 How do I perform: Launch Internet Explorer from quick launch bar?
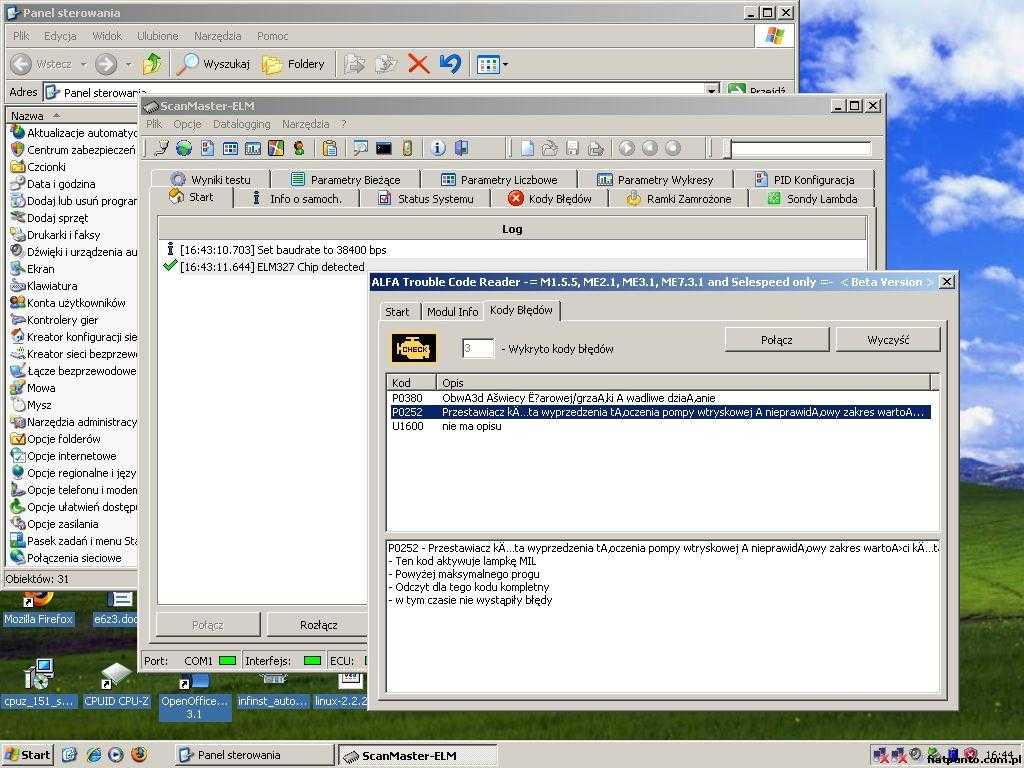94,754
